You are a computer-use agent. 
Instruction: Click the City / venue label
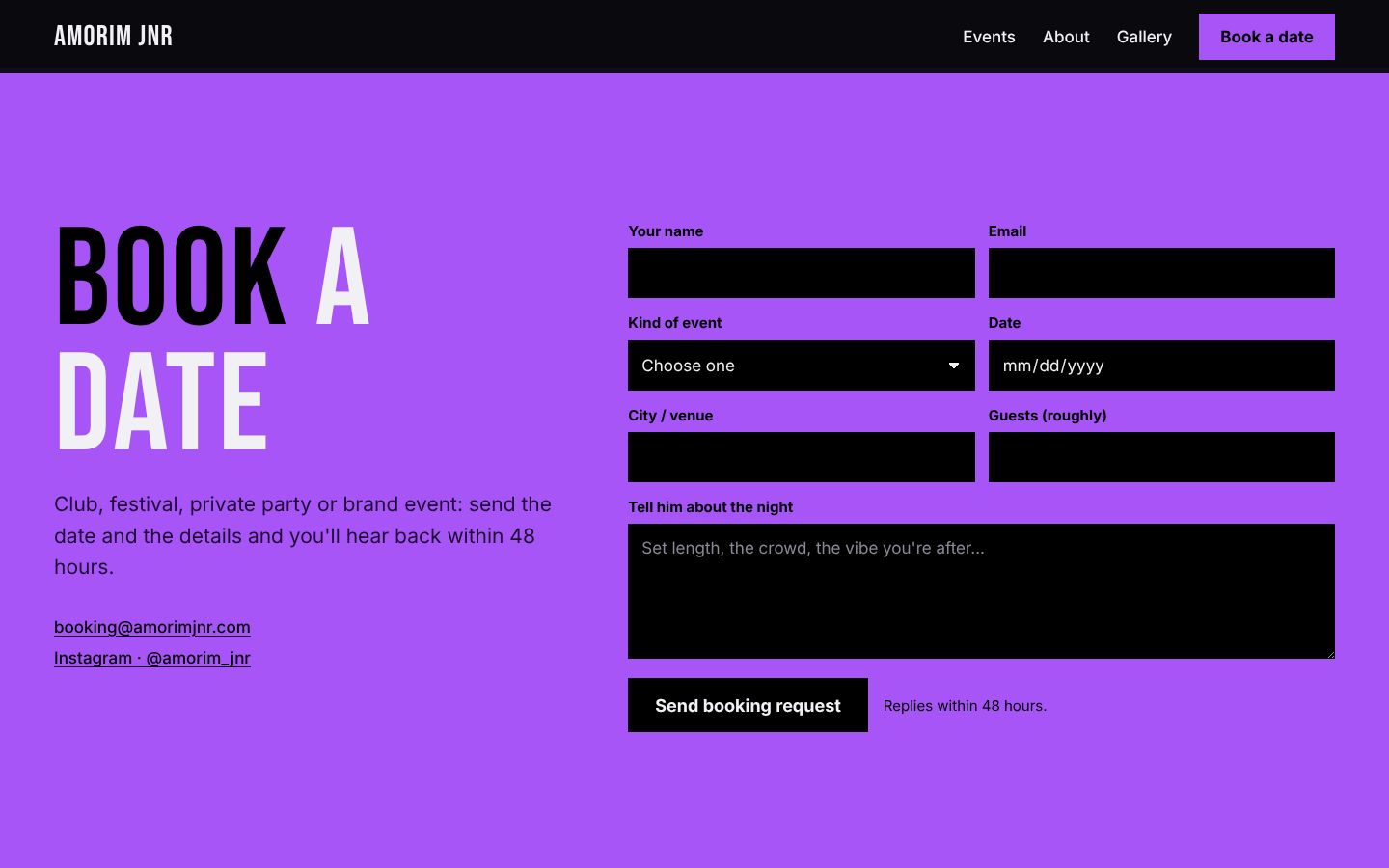(670, 416)
